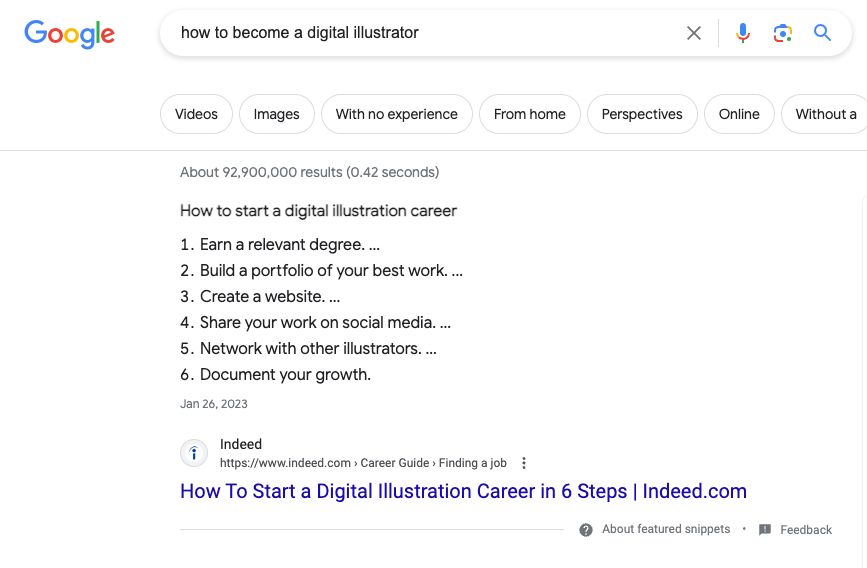This screenshot has width=867, height=568.
Task: Open the three-dot menu beside Indeed URL
Action: point(524,463)
